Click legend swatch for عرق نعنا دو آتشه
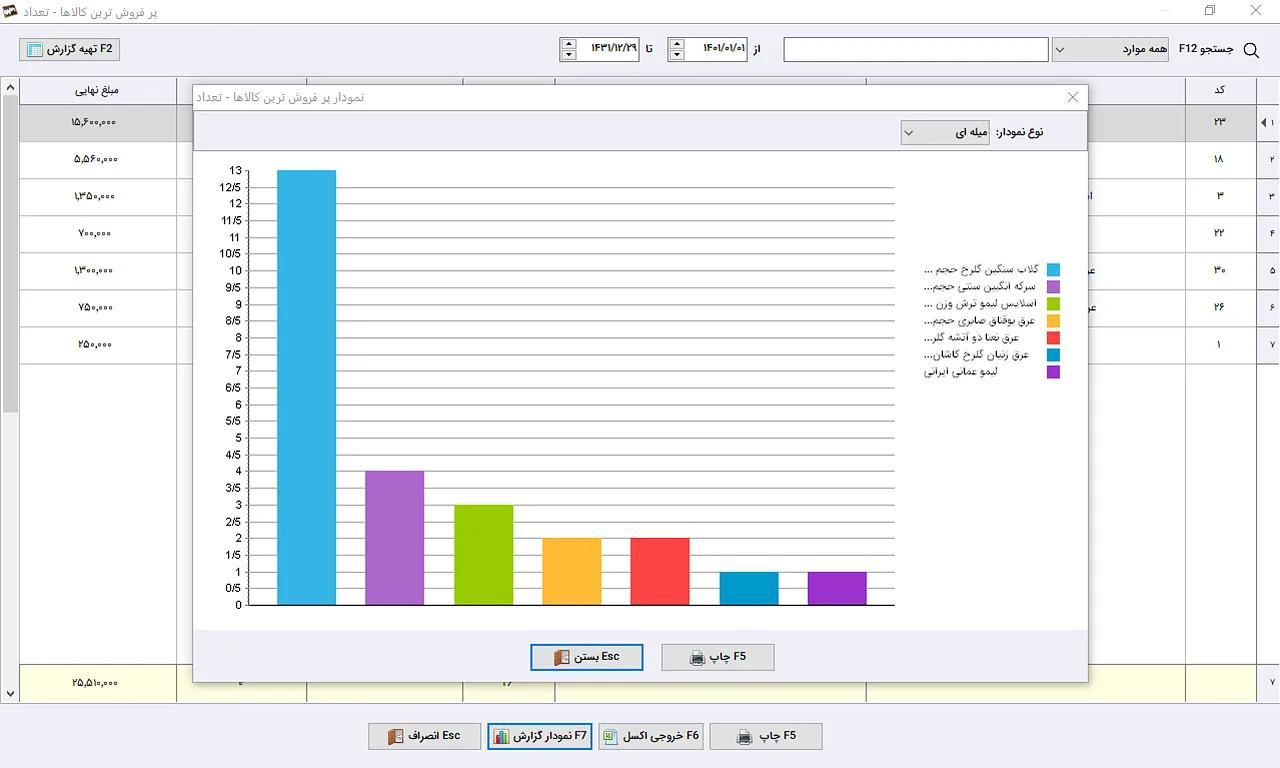Viewport: 1280px width, 768px height. click(1053, 338)
